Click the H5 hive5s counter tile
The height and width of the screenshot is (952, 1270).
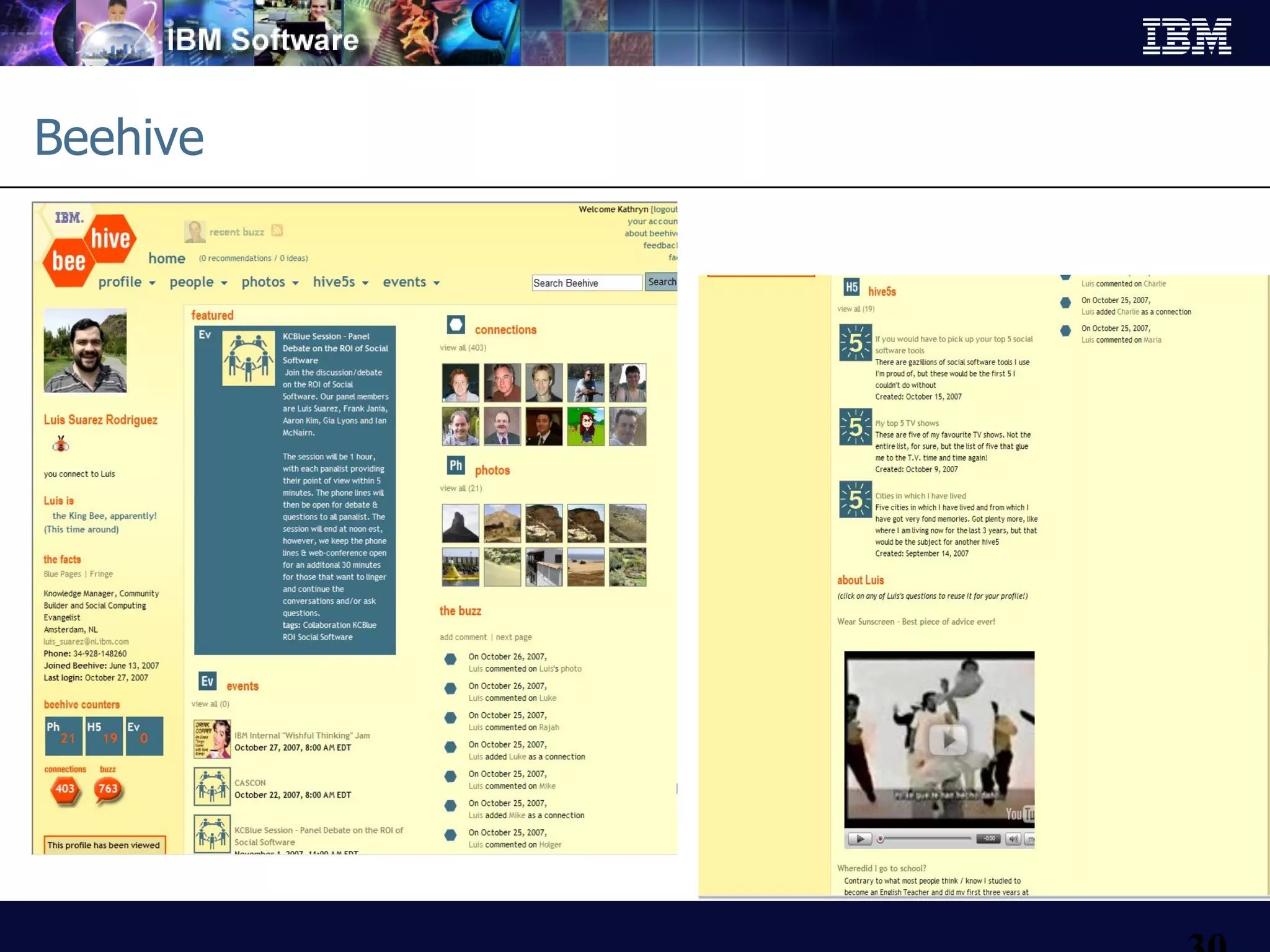(x=104, y=736)
